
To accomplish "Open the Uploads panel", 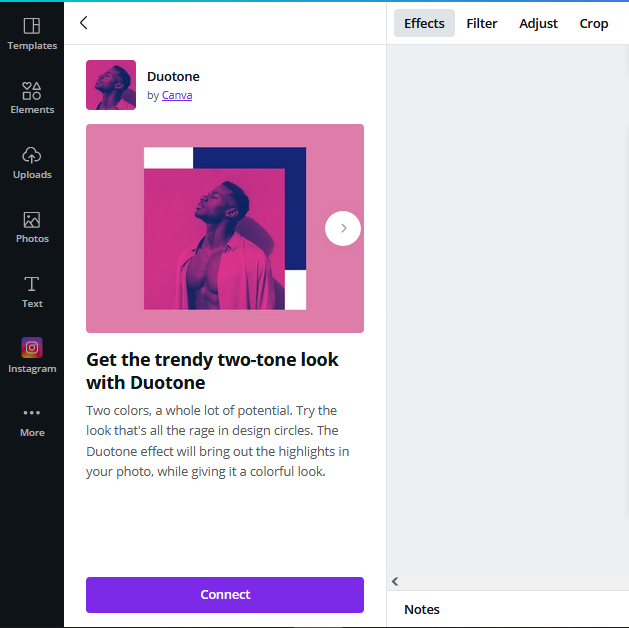I will [32, 163].
